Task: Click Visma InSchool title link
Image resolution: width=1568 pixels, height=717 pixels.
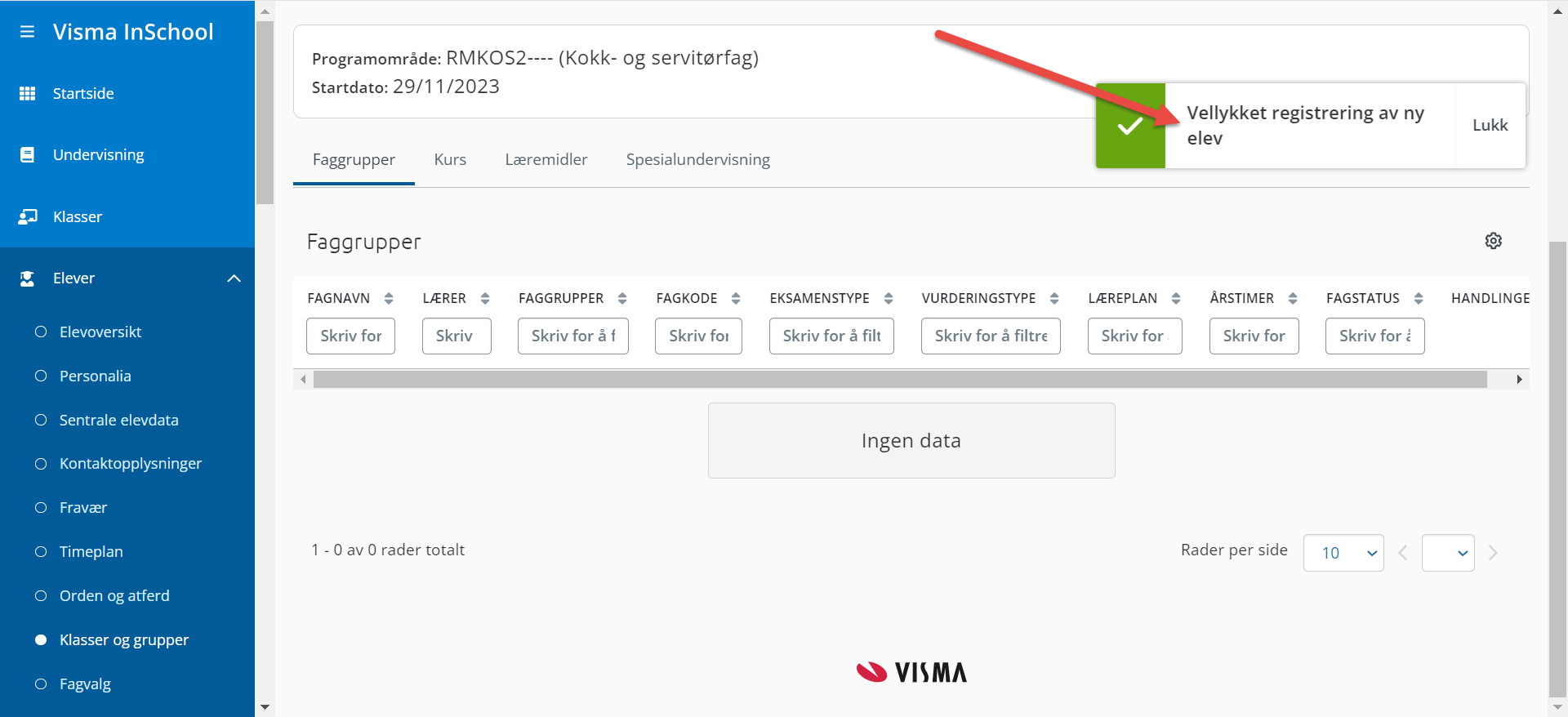Action: pos(133,32)
